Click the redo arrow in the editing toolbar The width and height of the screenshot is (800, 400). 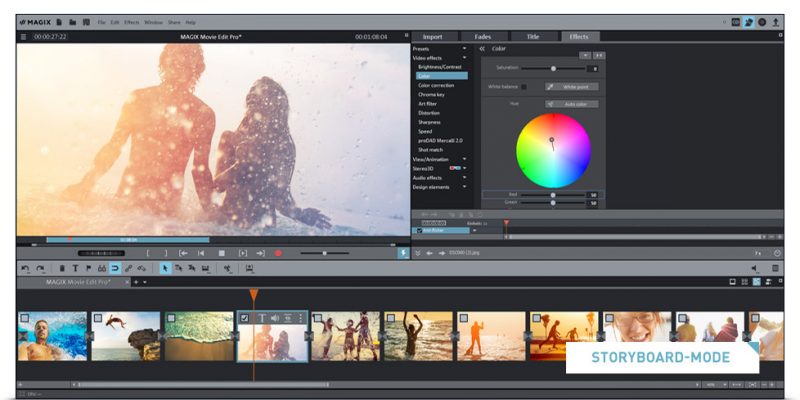tap(40, 268)
